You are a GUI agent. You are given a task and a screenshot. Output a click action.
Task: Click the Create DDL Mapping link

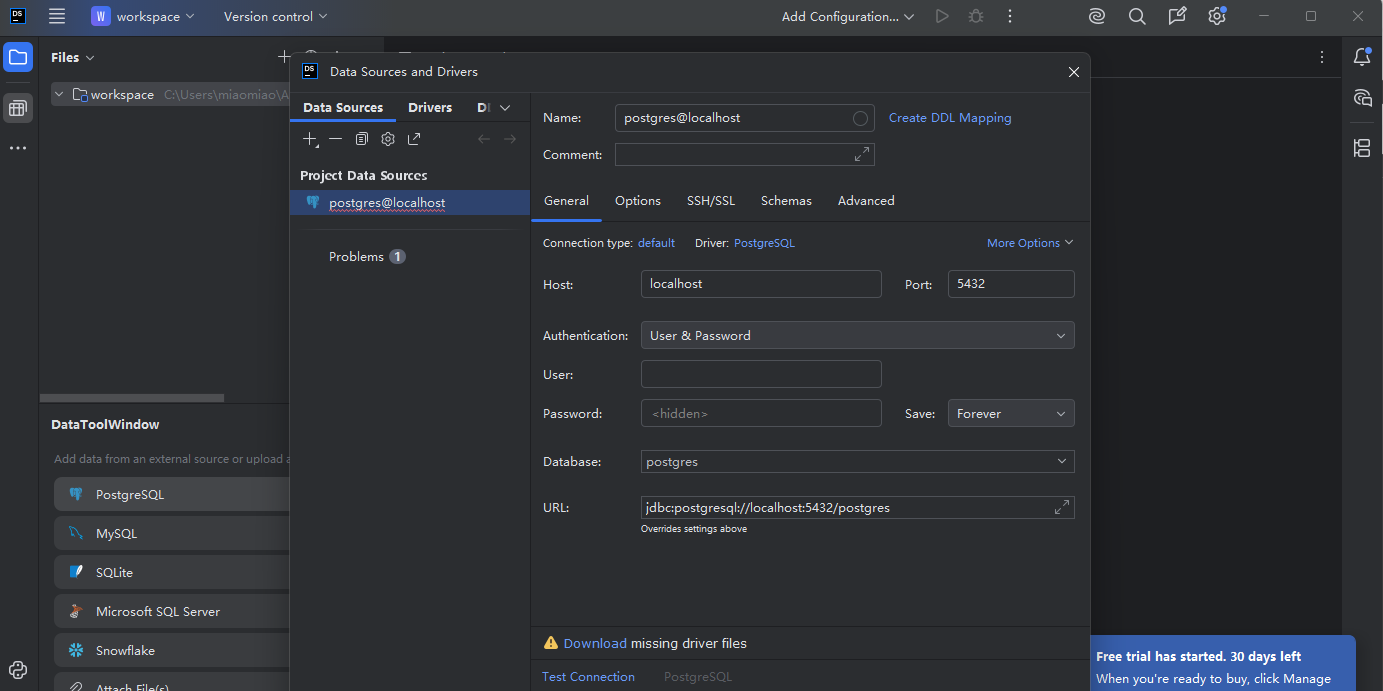[949, 118]
